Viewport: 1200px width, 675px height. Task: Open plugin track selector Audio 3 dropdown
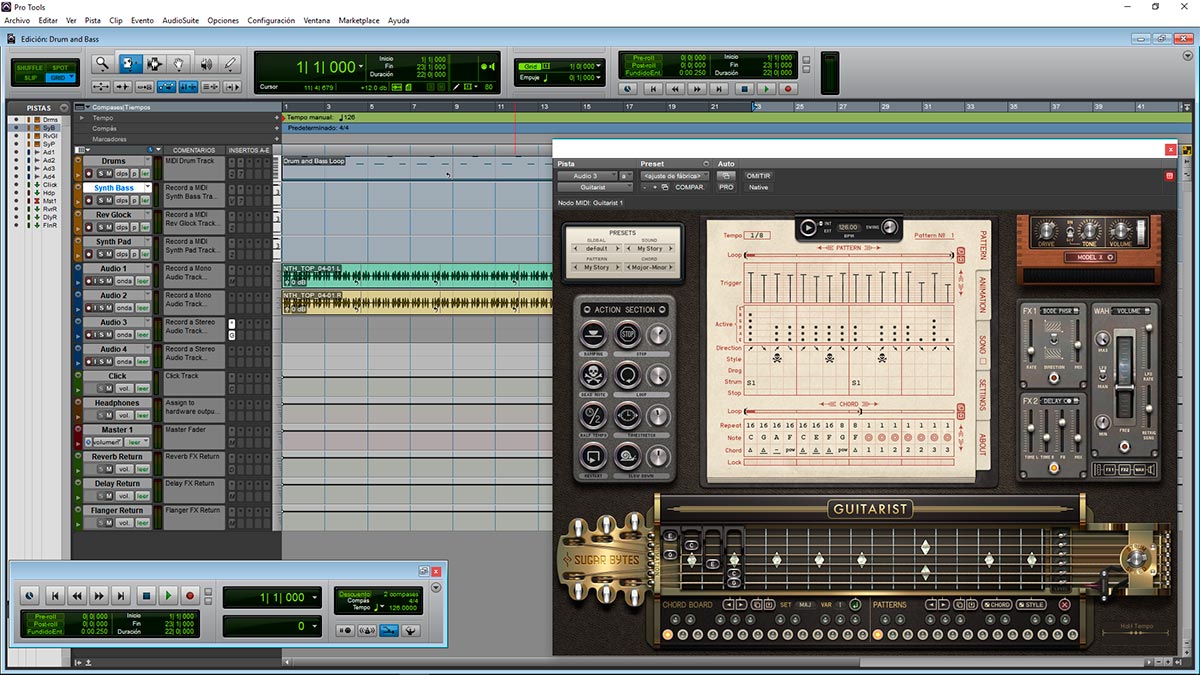click(x=588, y=176)
